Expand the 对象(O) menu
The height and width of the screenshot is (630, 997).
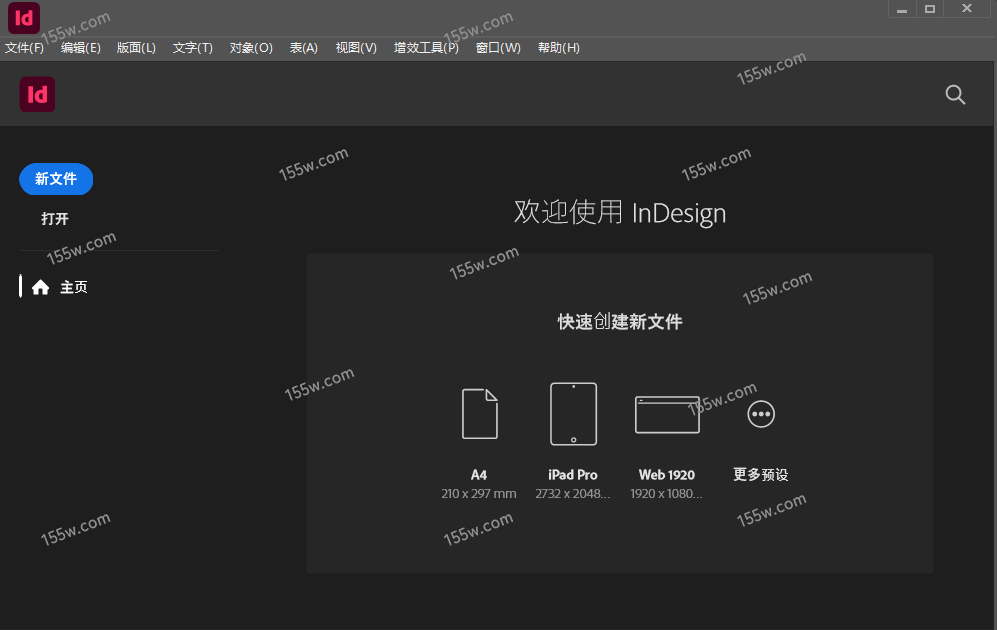click(251, 48)
